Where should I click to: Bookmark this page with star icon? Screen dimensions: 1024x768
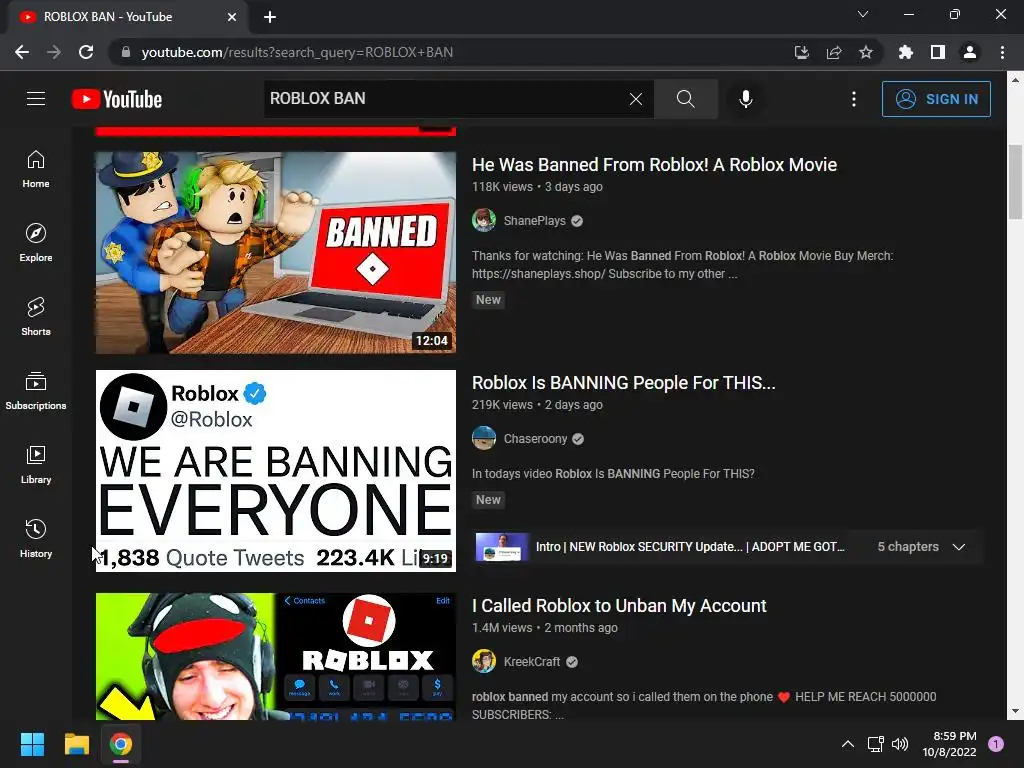(866, 52)
